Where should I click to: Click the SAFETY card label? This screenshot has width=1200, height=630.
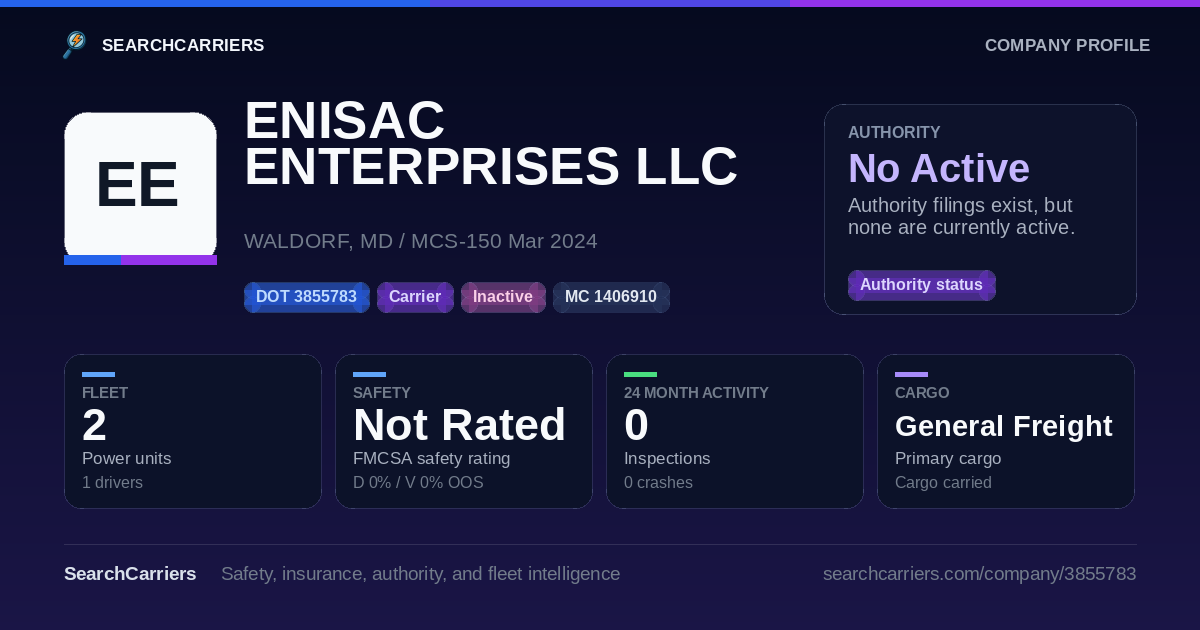coord(382,393)
